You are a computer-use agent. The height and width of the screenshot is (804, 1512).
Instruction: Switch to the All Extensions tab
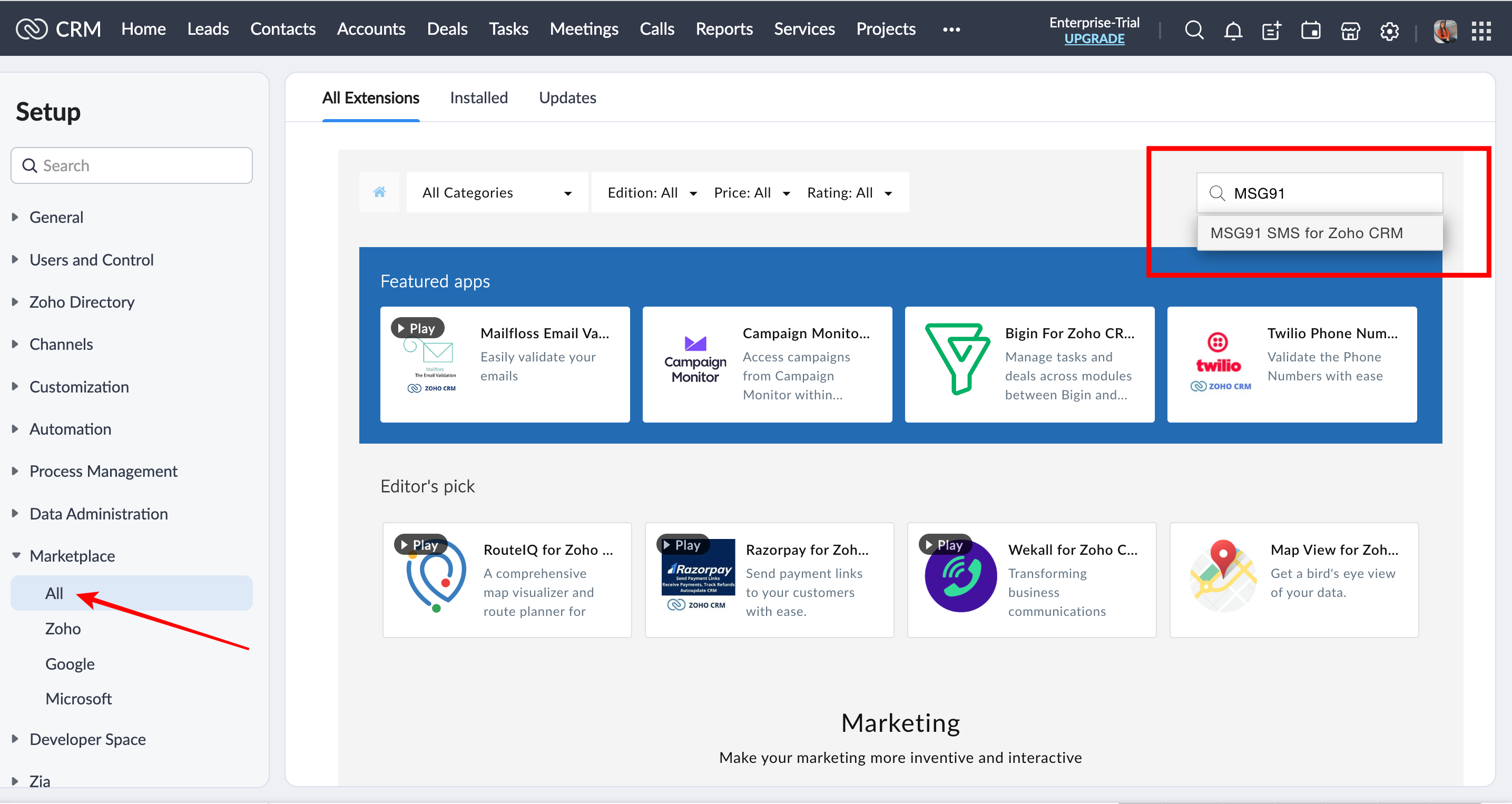click(370, 98)
